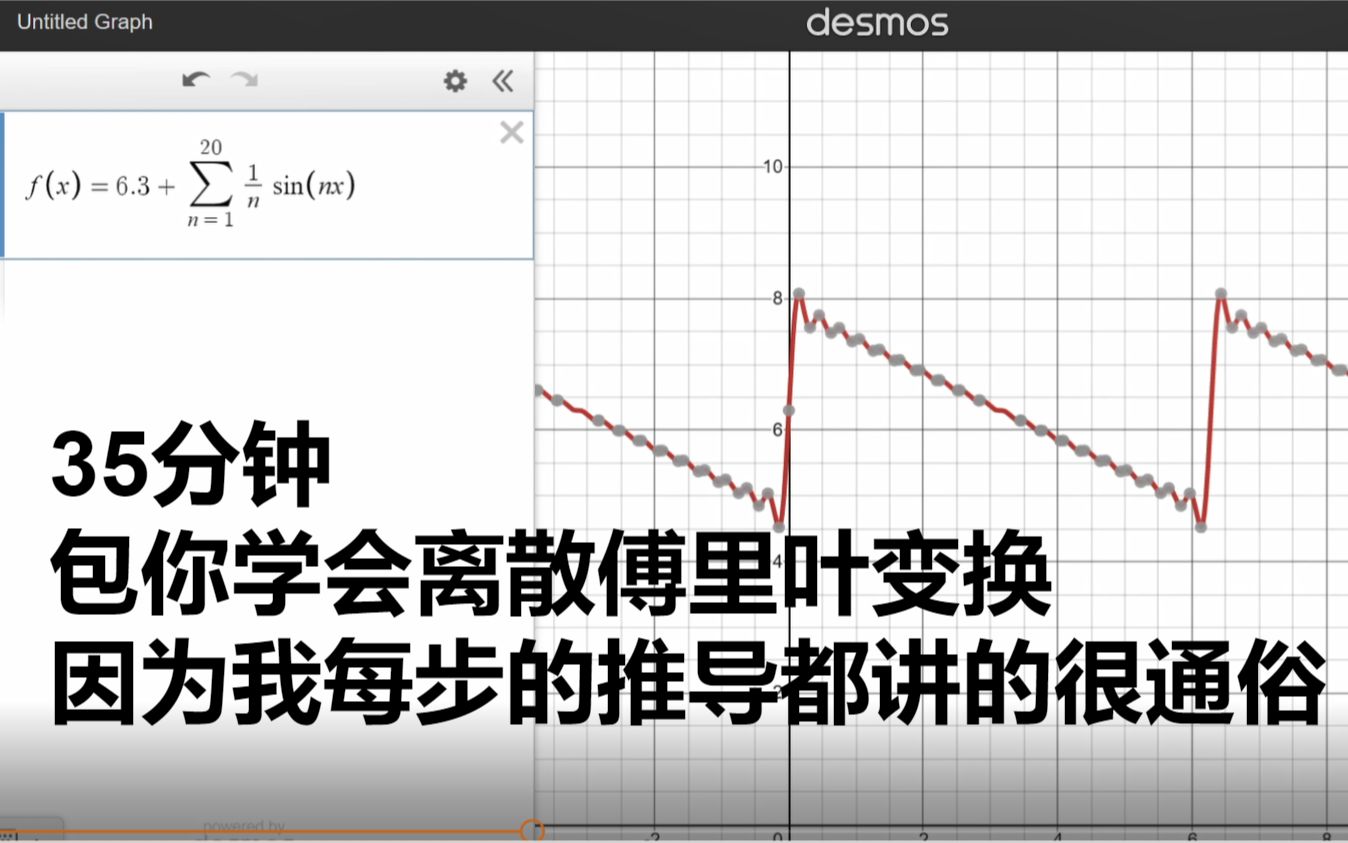This screenshot has width=1348, height=843.
Task: Click the Untitled Graph title
Action: [x=85, y=21]
